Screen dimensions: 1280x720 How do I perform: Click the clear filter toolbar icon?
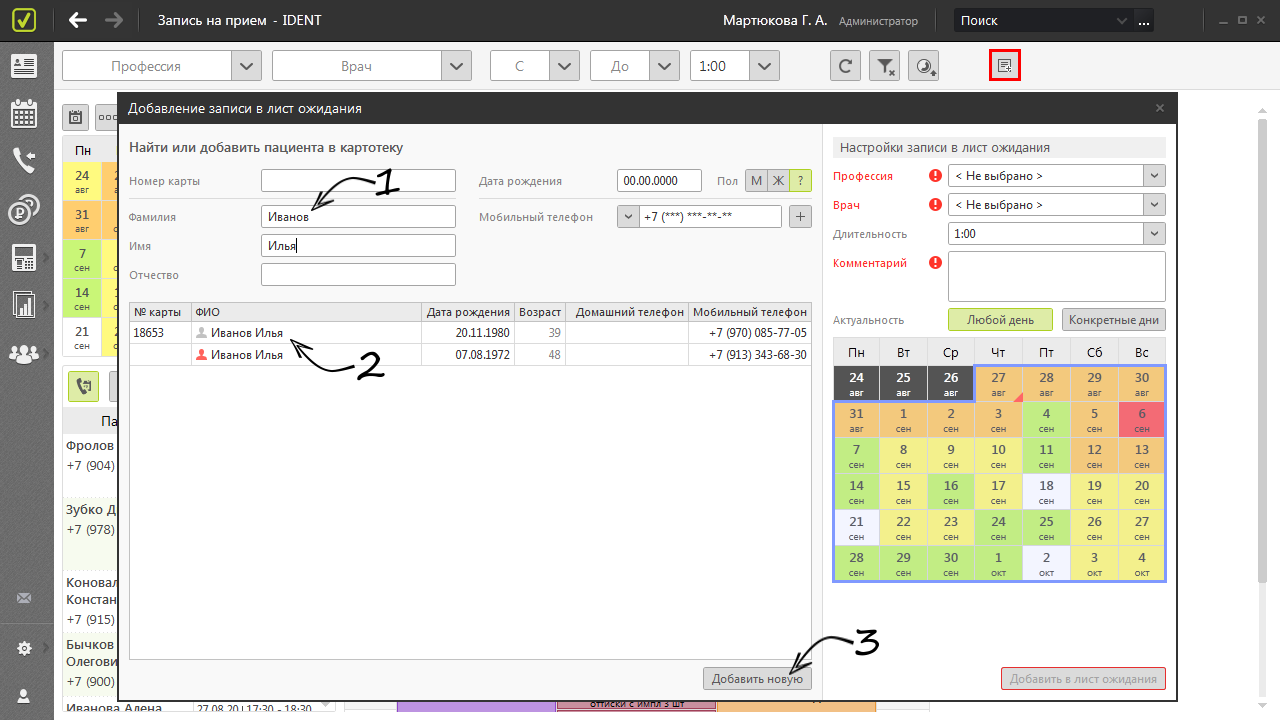tap(885, 66)
